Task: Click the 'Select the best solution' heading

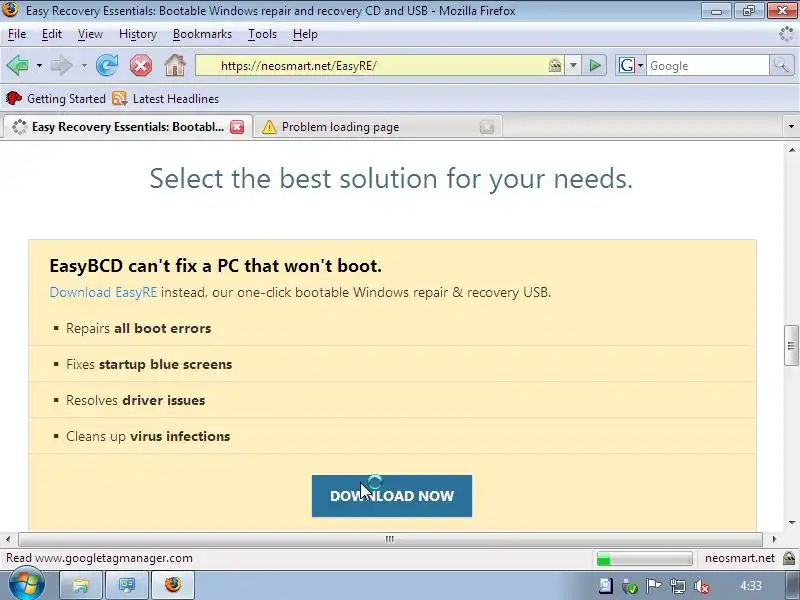Action: click(x=391, y=179)
